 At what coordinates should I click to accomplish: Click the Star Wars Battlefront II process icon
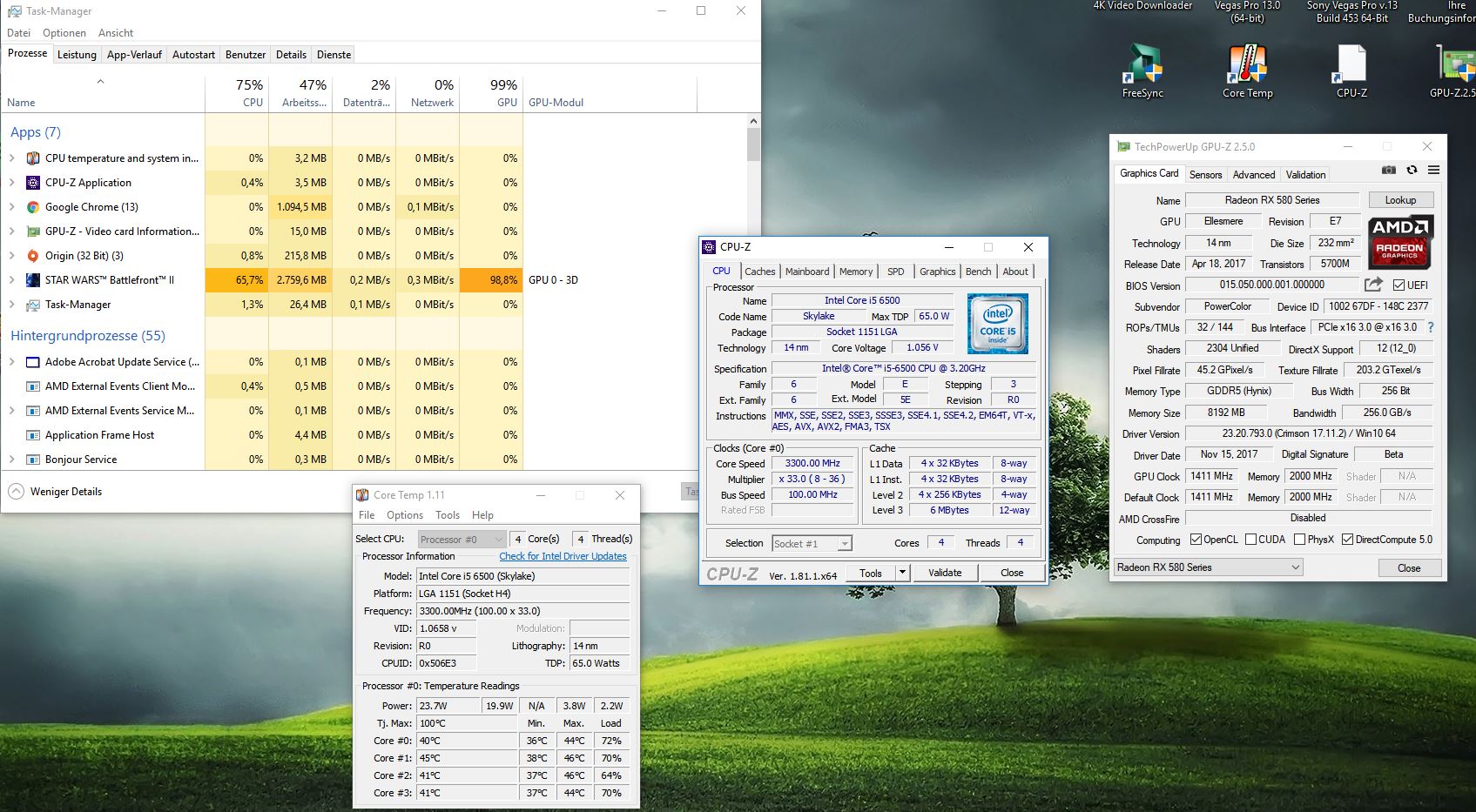[33, 280]
